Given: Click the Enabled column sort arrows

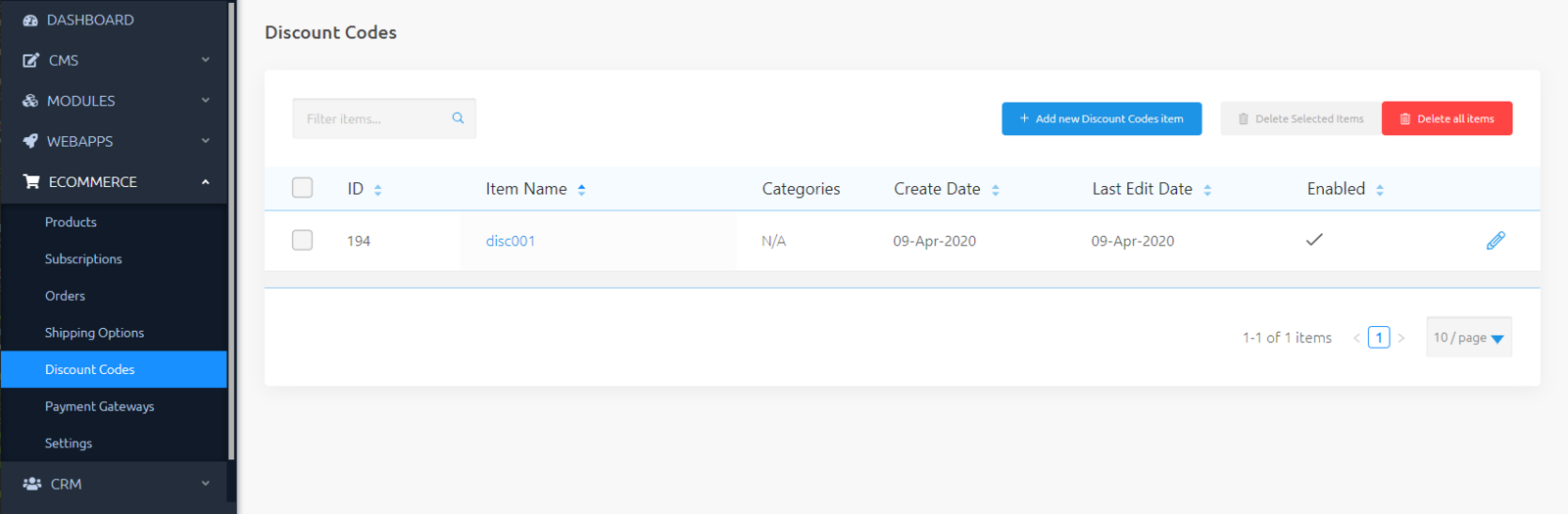Looking at the screenshot, I should pos(1380,190).
